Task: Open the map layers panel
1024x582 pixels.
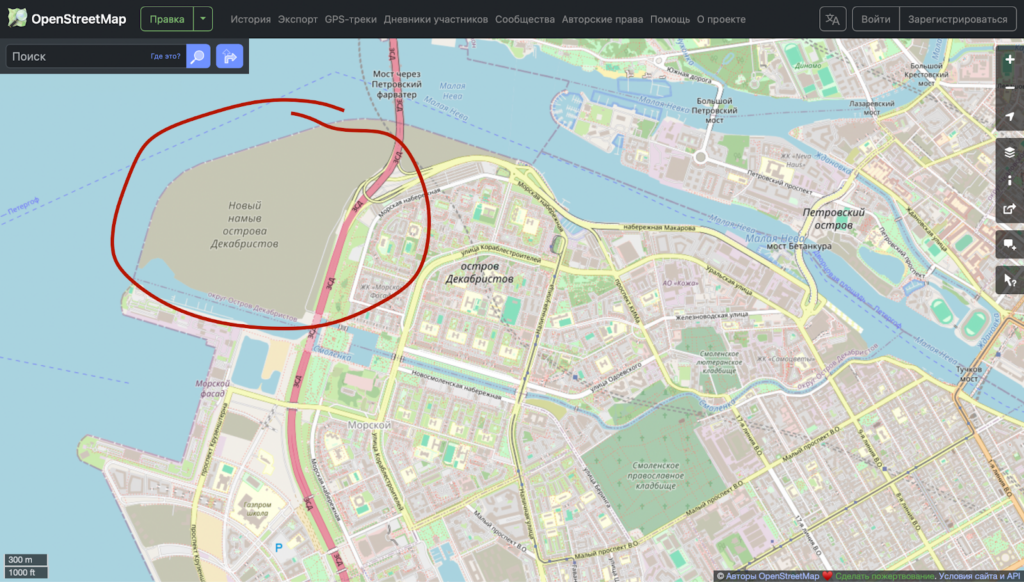Action: pyautogui.click(x=1009, y=152)
